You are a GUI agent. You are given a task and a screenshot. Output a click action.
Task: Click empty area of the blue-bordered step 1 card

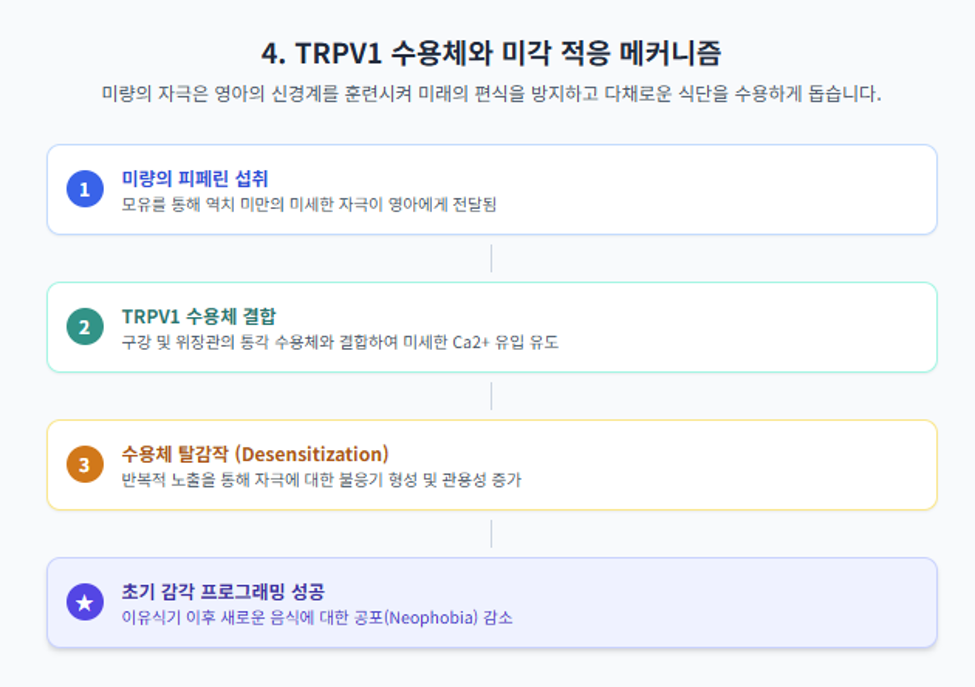click(715, 190)
